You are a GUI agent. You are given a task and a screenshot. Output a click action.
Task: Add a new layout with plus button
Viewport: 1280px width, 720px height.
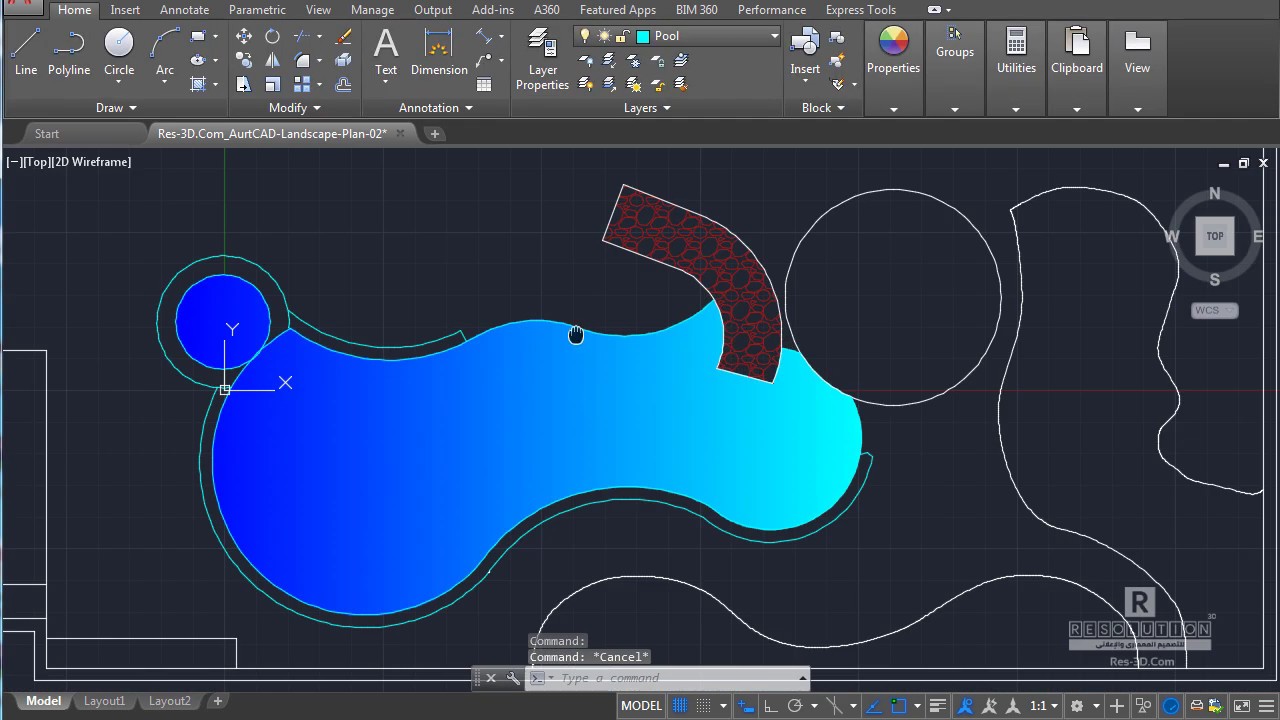[x=217, y=701]
